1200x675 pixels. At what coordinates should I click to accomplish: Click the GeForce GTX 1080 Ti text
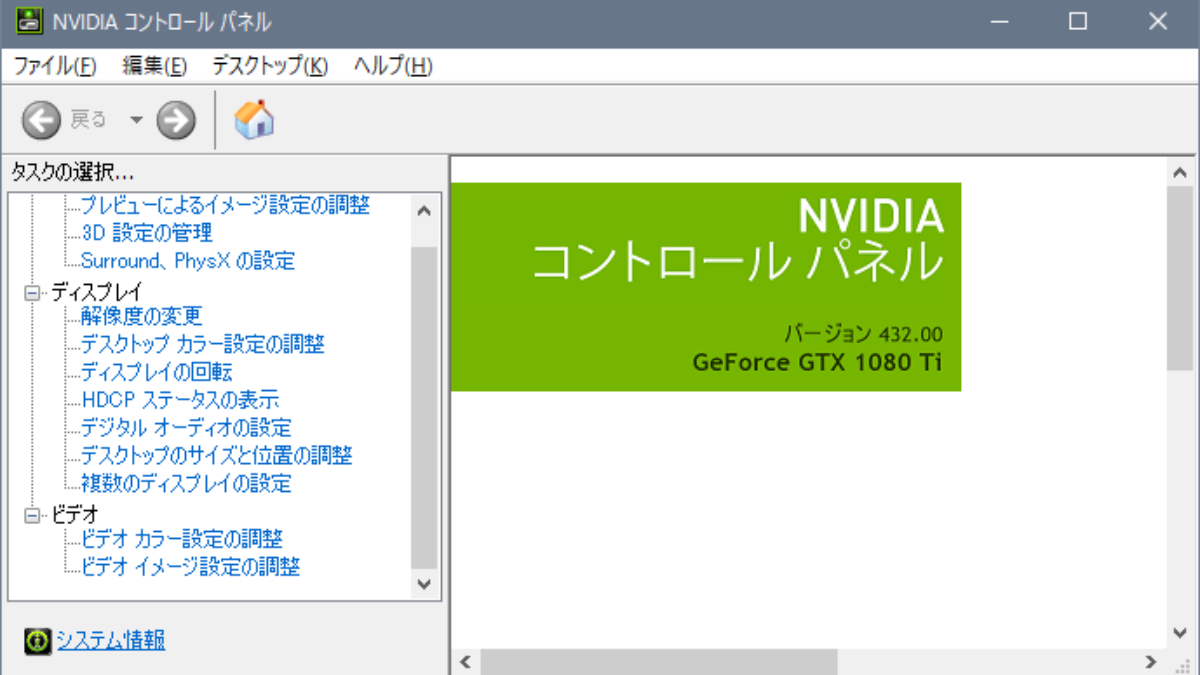coord(817,362)
